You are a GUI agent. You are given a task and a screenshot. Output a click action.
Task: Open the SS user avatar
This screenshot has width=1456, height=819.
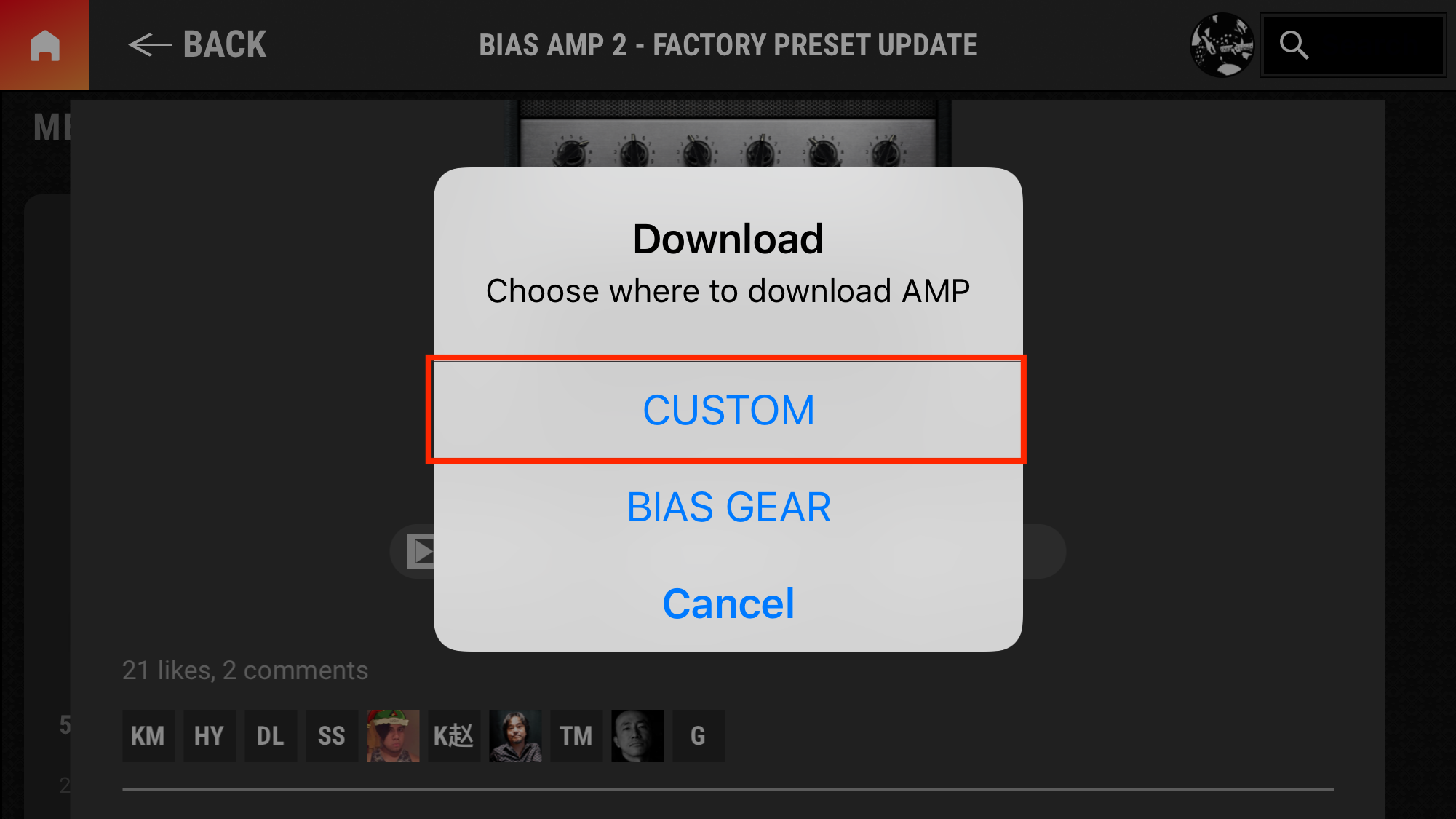pos(332,736)
